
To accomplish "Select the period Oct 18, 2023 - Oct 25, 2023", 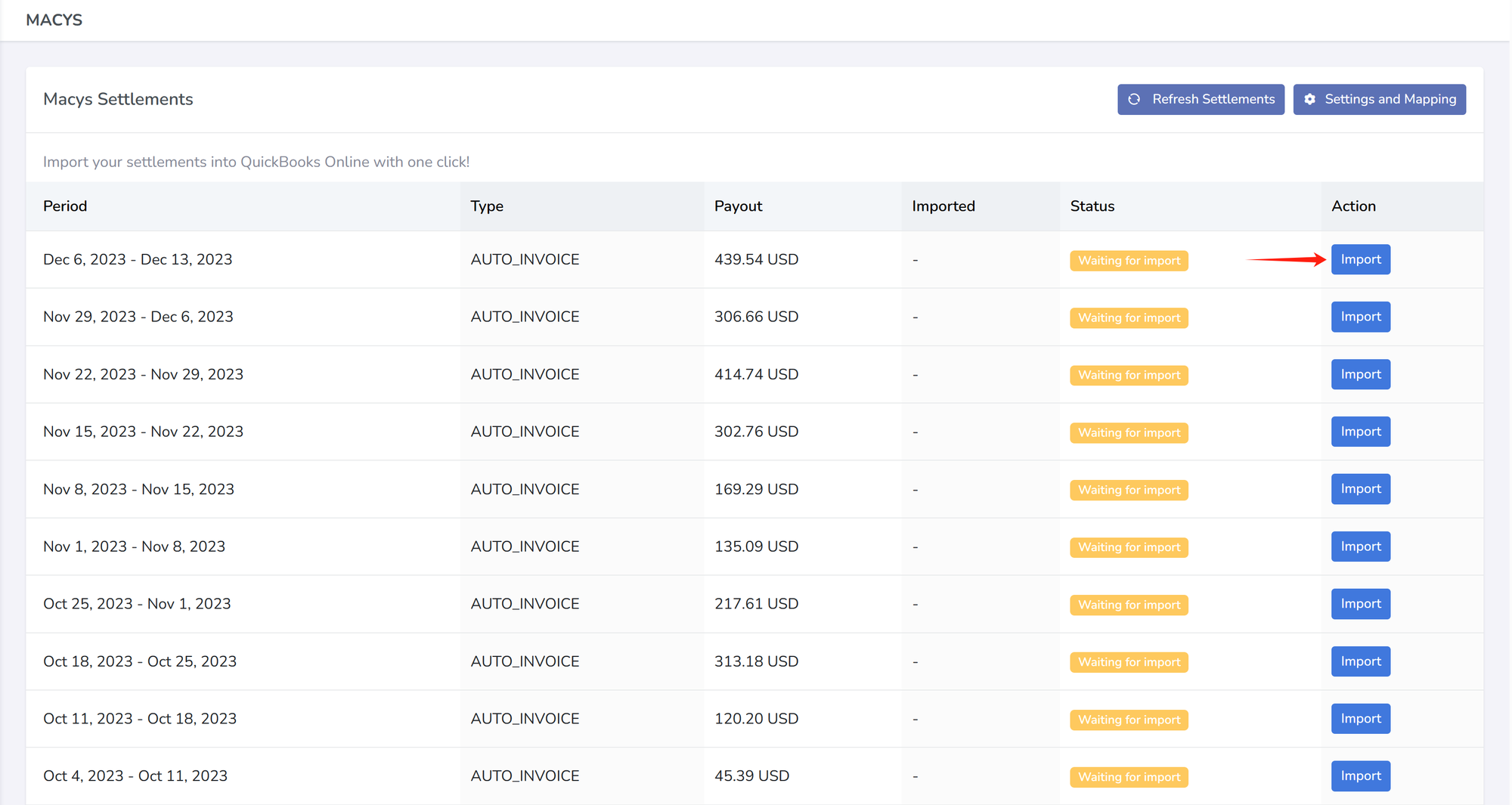I will coord(140,661).
